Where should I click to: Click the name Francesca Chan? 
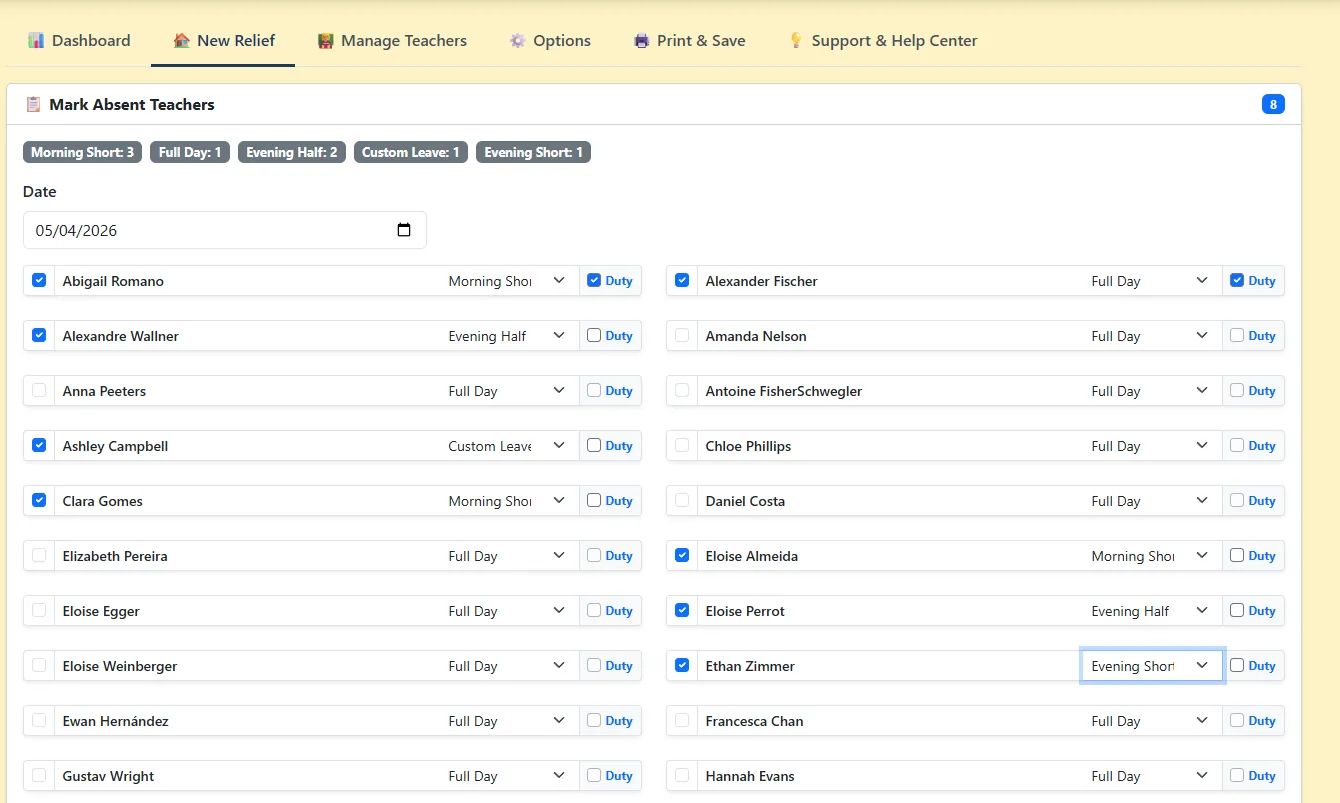754,721
